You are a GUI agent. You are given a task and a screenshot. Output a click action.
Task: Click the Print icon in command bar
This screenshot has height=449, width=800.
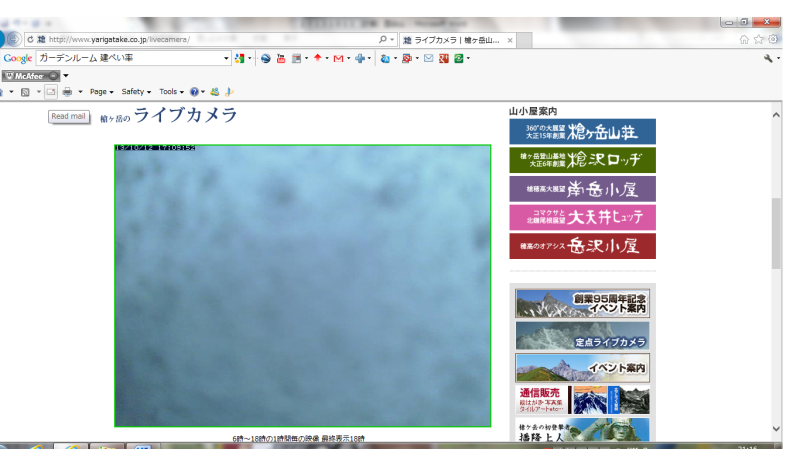point(67,91)
